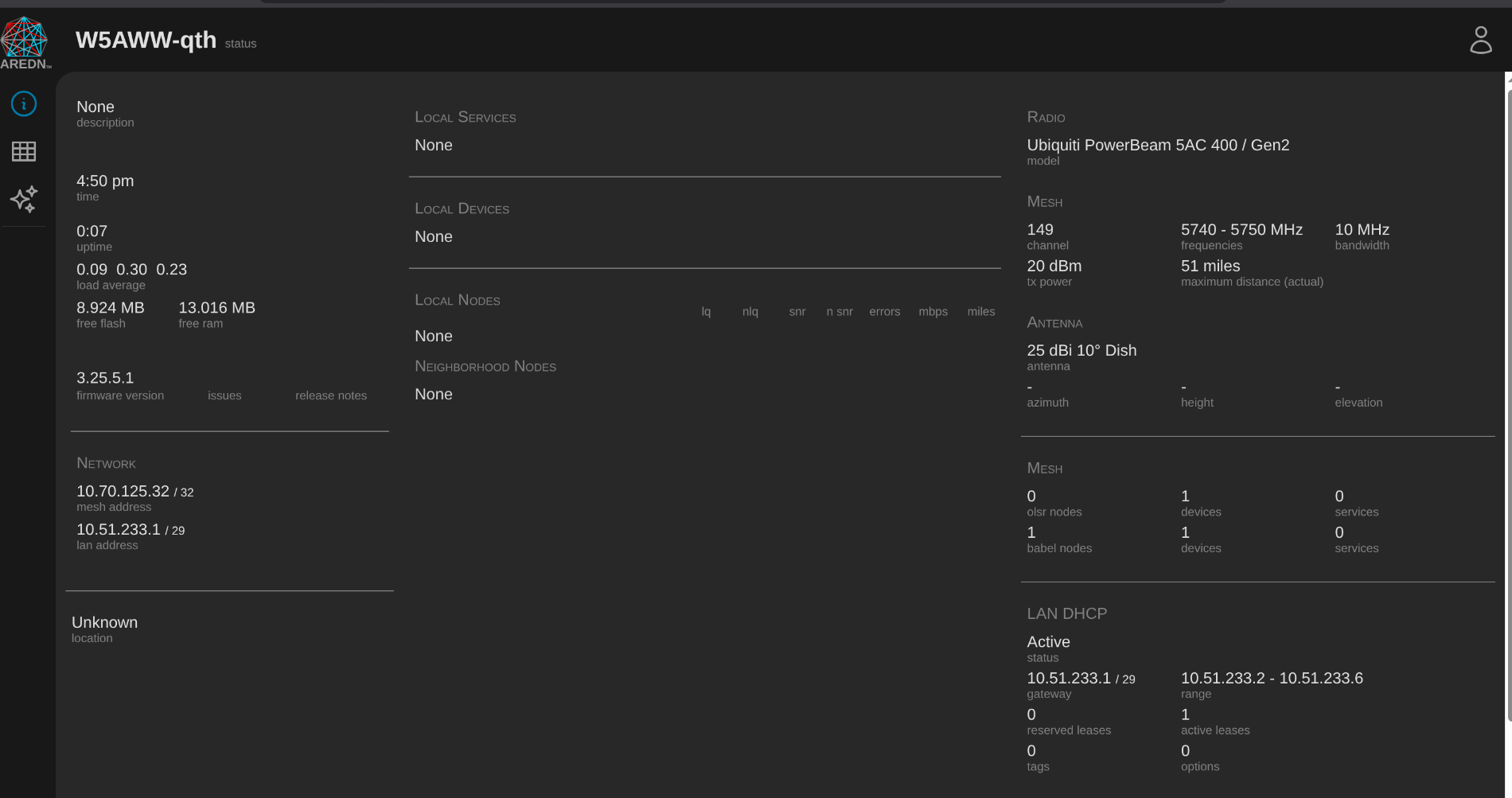Screen dimensions: 1512x798
Task: Click the Local Nodes section heading
Action: (x=457, y=300)
